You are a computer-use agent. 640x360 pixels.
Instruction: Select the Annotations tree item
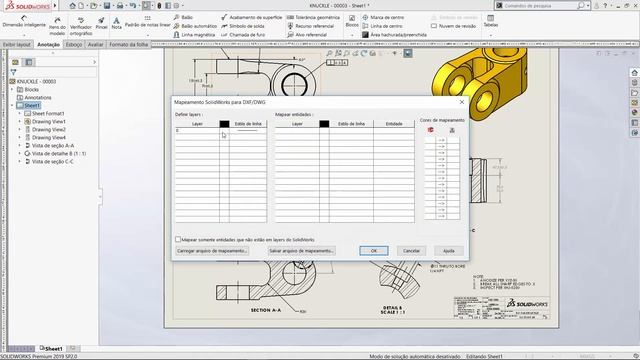point(38,98)
